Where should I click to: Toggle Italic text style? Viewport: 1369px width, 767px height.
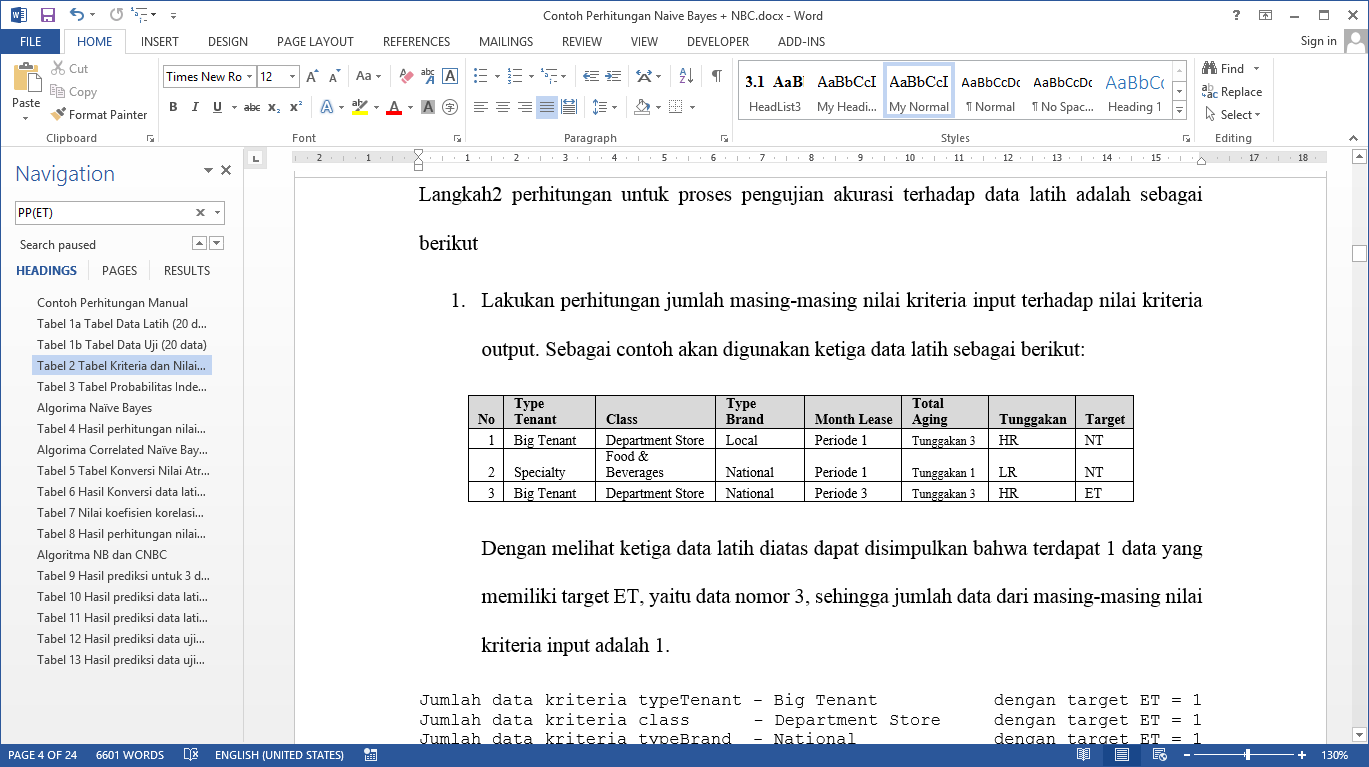(x=195, y=107)
